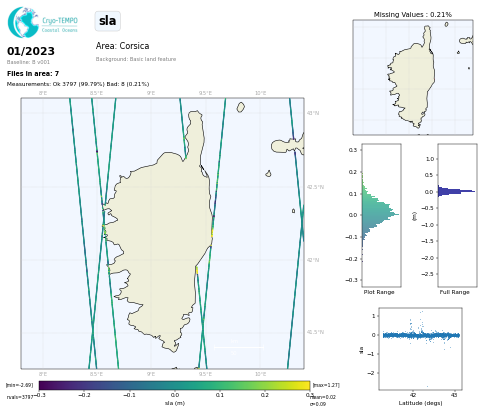
Task: Click the small island north of Cap Corse
Action: [241, 107]
